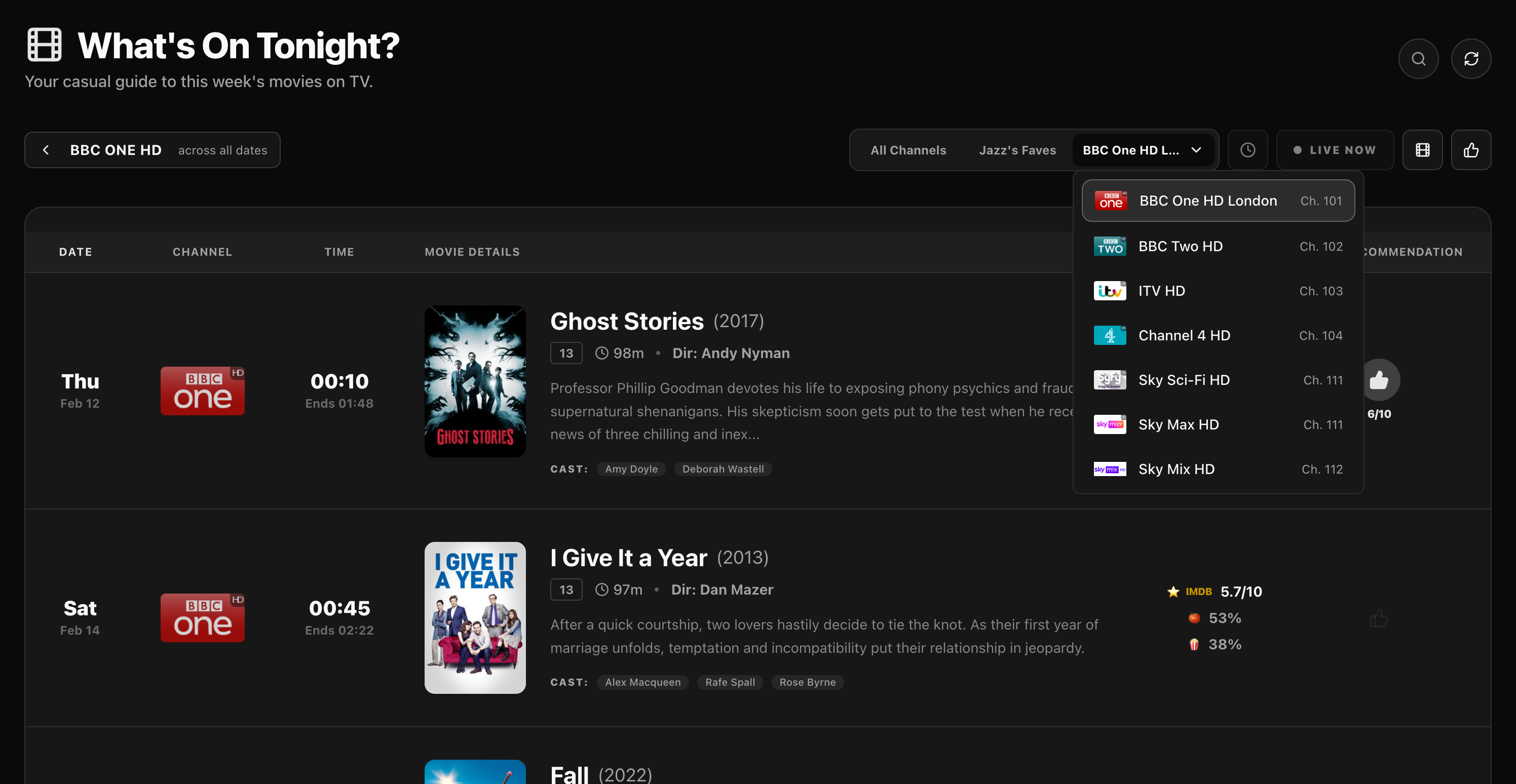Click the film grid view icon

tap(1423, 149)
